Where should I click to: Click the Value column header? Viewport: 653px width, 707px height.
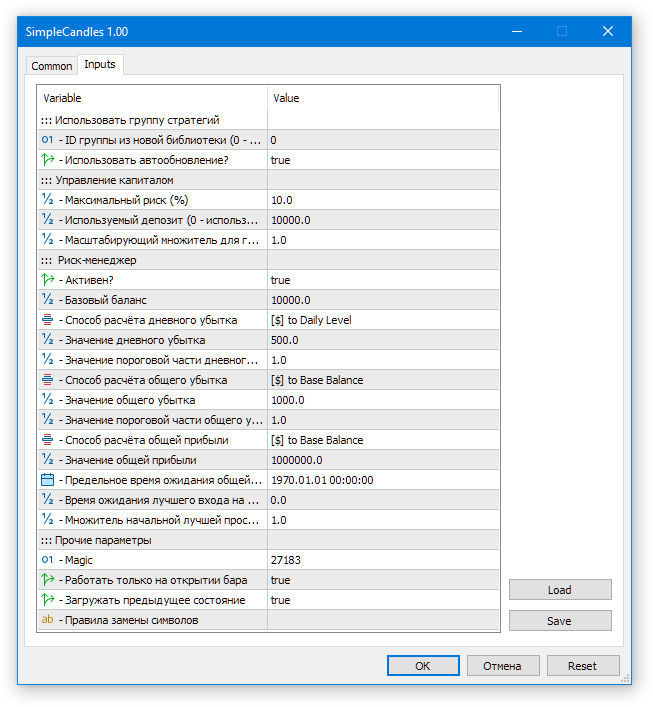tap(383, 98)
